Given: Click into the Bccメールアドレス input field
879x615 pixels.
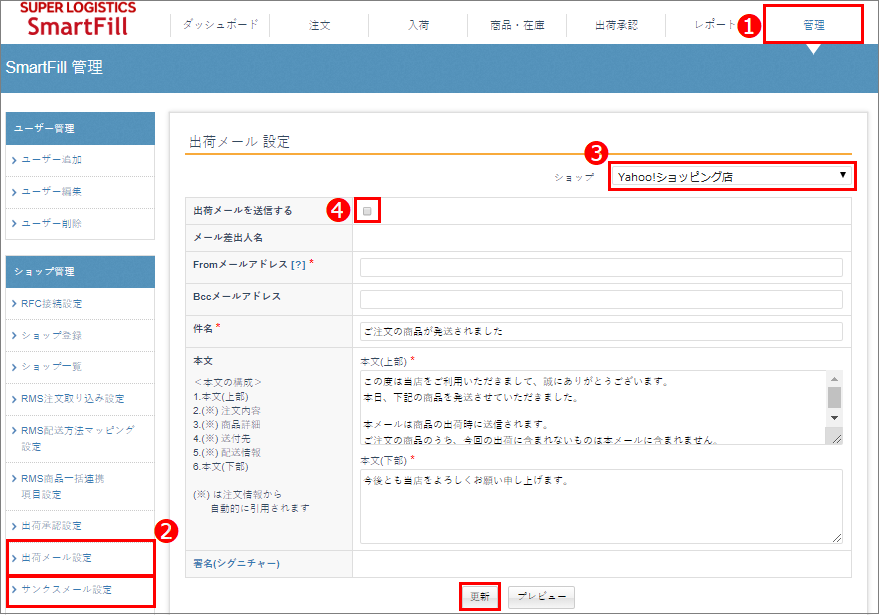Looking at the screenshot, I should point(600,299).
